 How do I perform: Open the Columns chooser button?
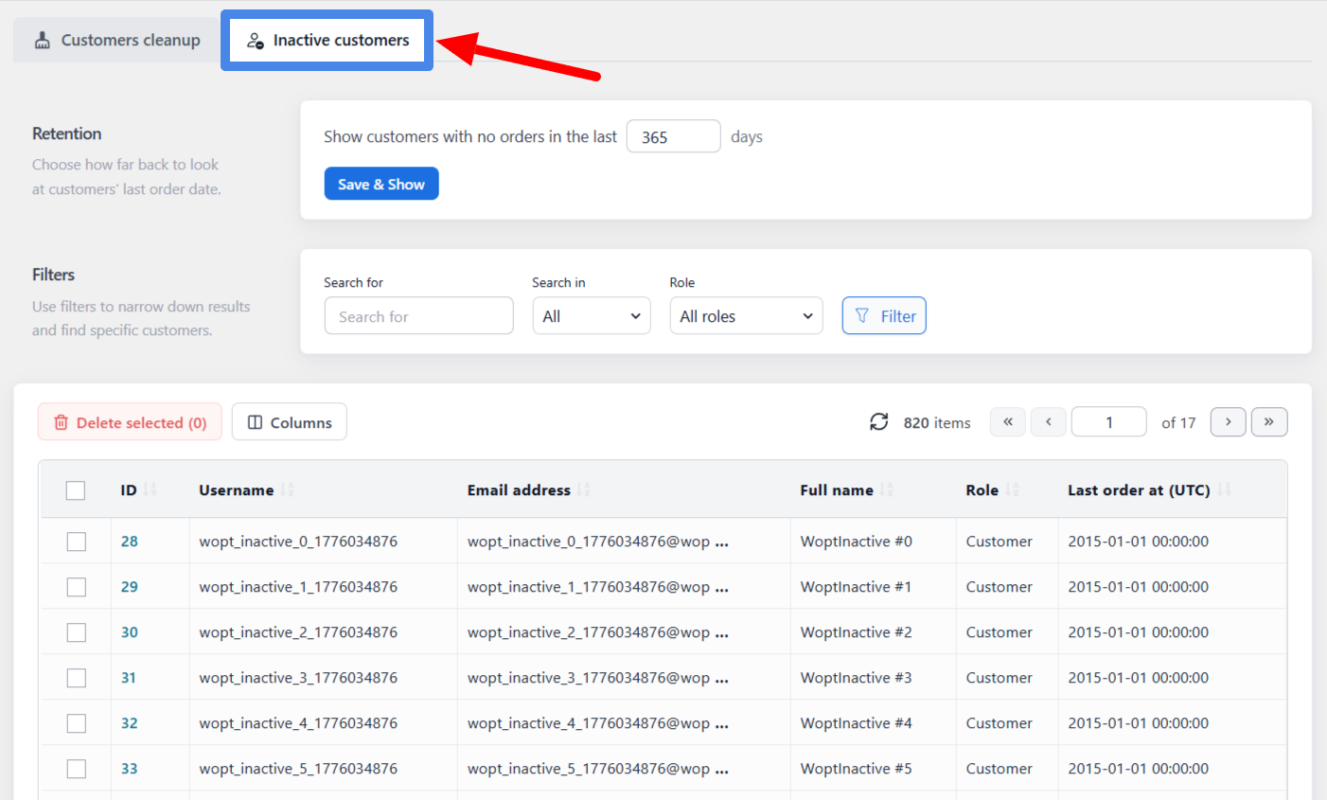click(x=289, y=422)
